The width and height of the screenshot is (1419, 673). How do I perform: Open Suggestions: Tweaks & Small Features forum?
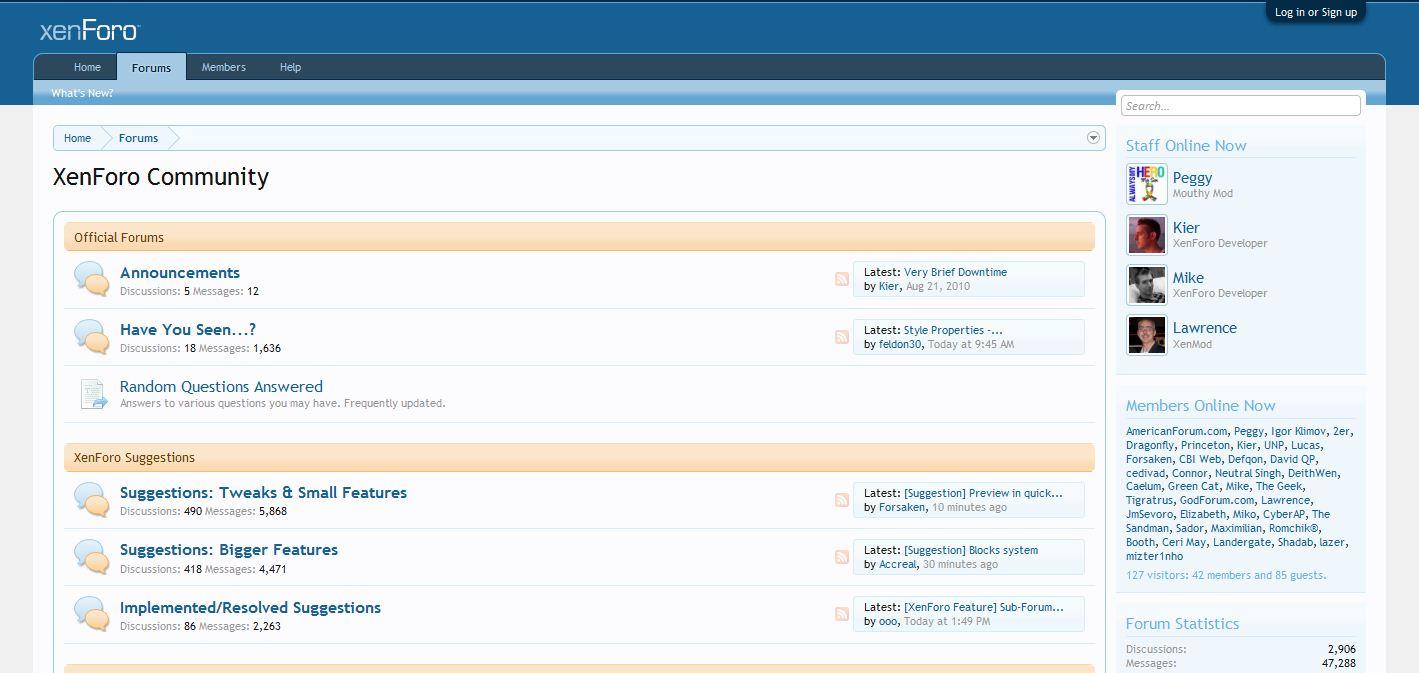[263, 492]
